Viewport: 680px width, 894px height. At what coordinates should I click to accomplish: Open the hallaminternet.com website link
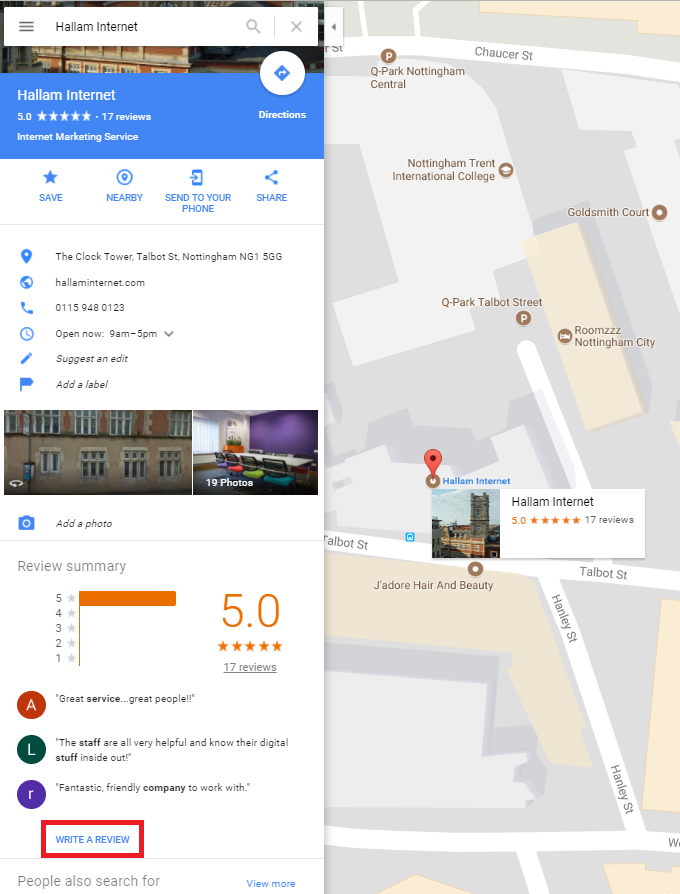pos(100,282)
